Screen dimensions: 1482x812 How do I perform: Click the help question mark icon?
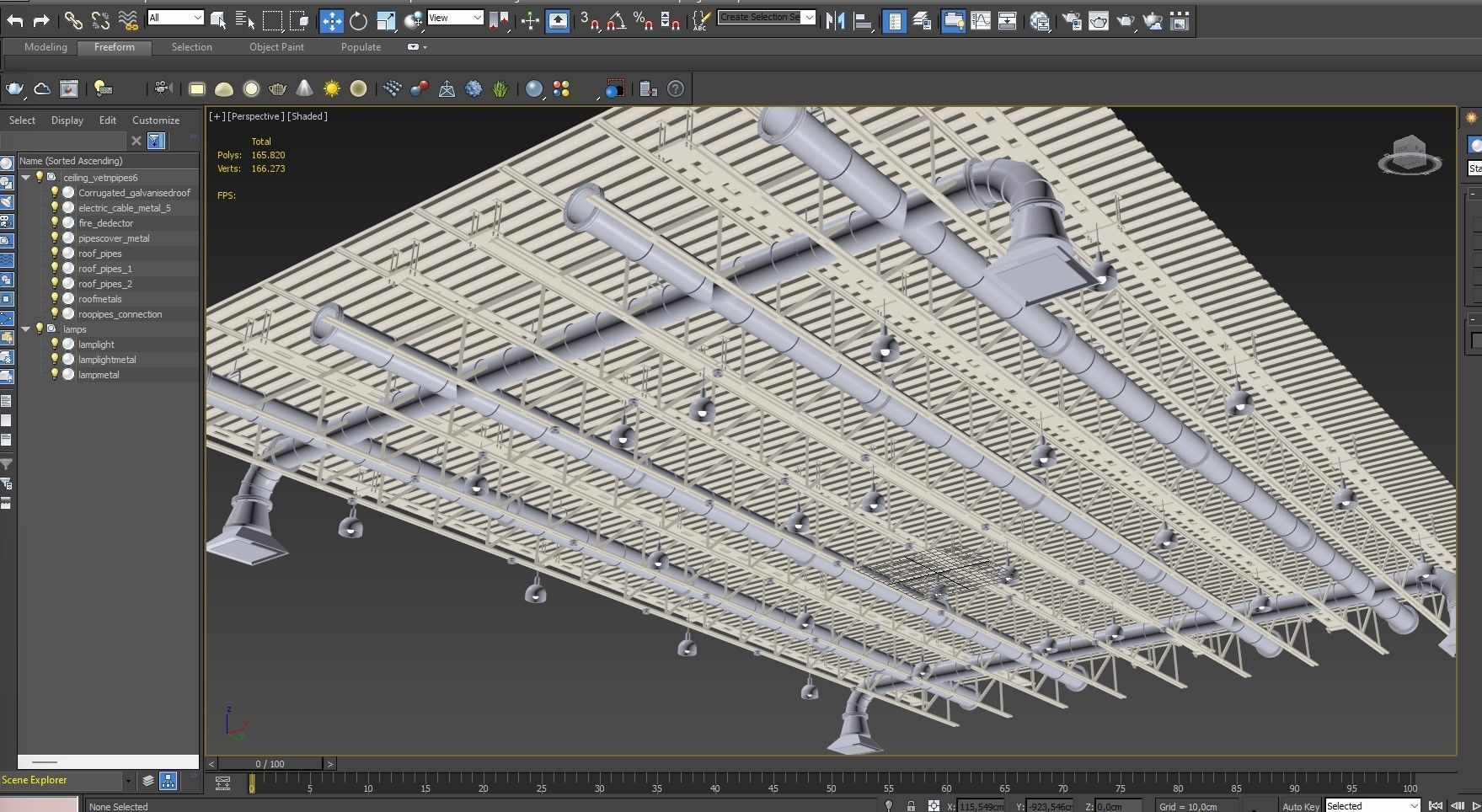click(x=676, y=88)
